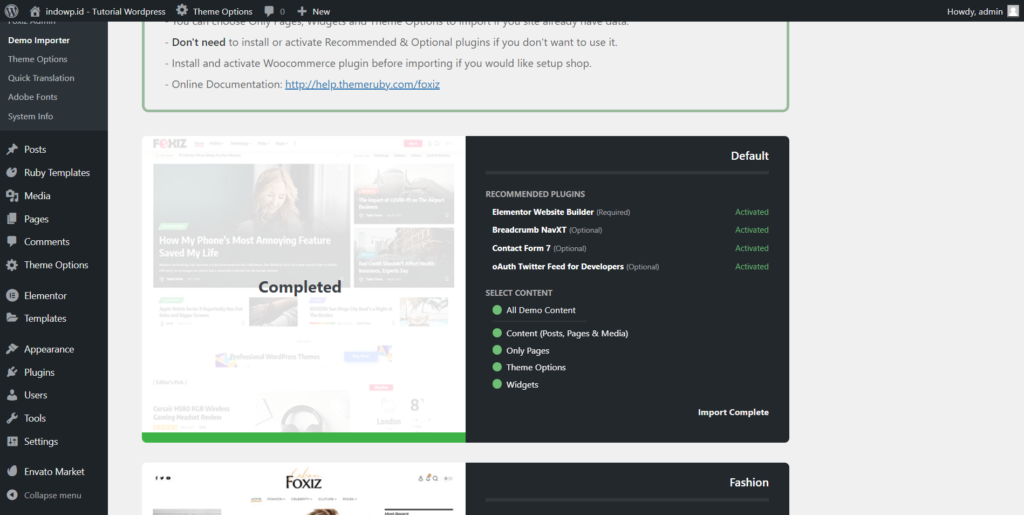This screenshot has width=1024, height=515.
Task: Click Collapse menu text
Action: click(53, 495)
